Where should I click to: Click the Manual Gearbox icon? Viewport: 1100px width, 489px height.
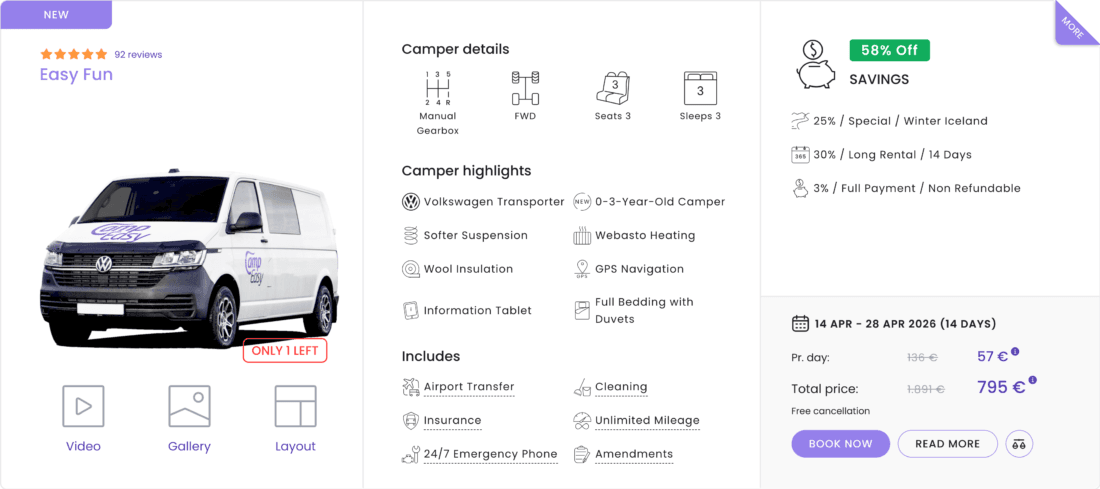[437, 88]
